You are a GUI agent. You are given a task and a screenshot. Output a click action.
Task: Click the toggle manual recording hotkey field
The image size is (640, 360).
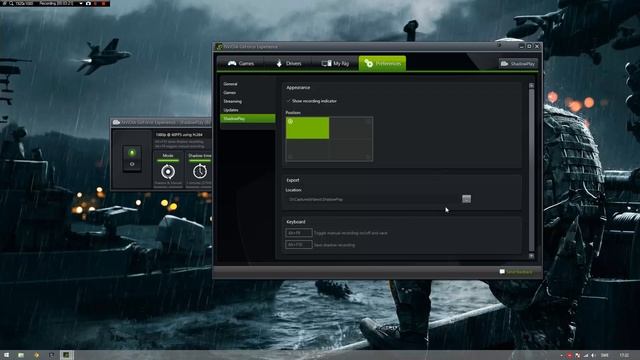pos(299,233)
